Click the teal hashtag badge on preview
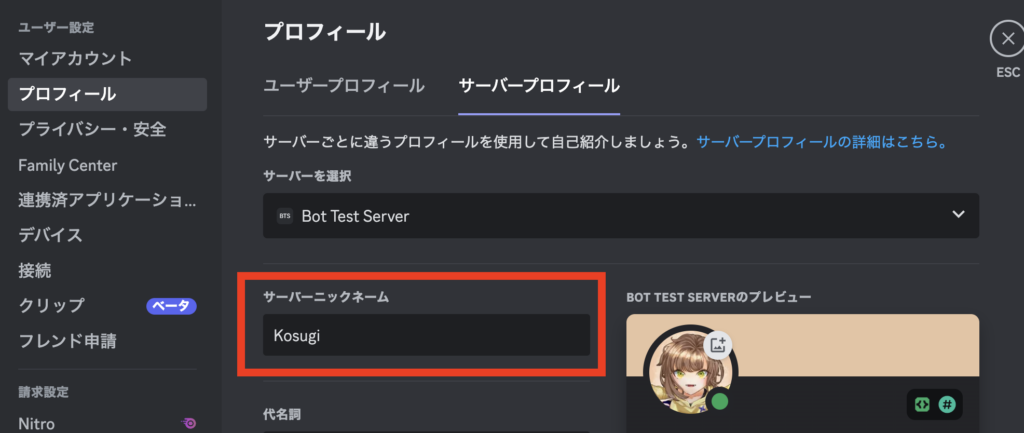The height and width of the screenshot is (433, 1024). (946, 404)
